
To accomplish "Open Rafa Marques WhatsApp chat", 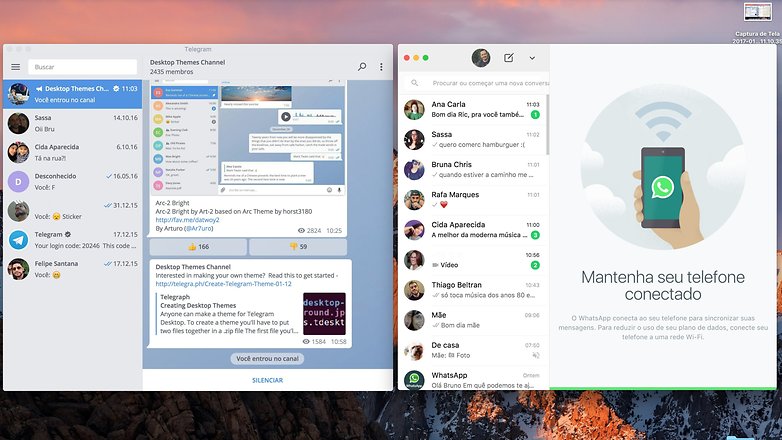I will [473, 200].
